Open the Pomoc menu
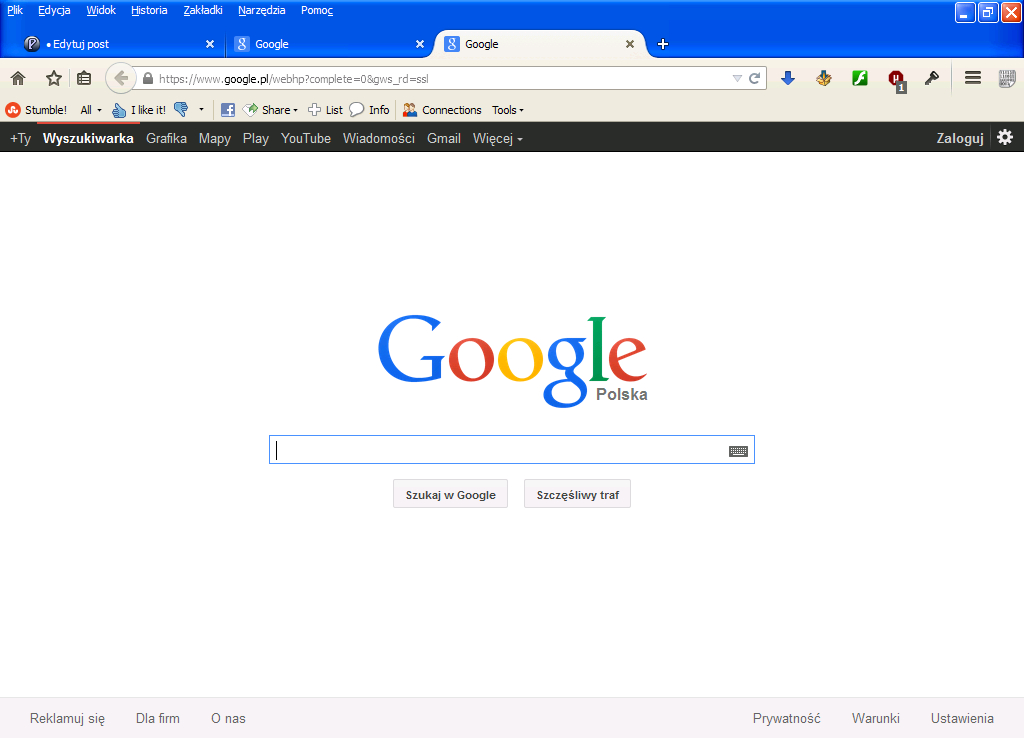This screenshot has width=1024, height=738. (317, 10)
